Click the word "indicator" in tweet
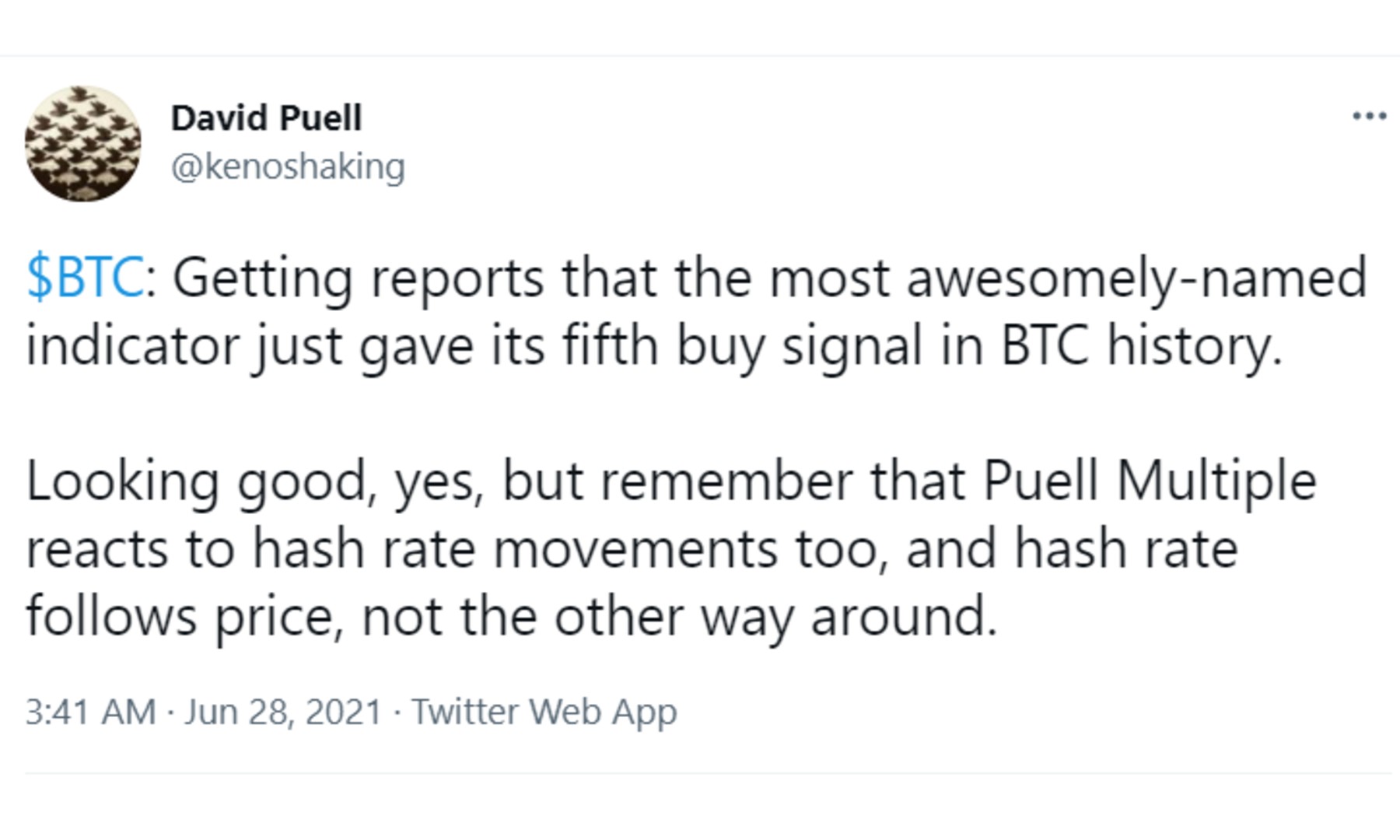This screenshot has height=840, width=1400. pyautogui.click(x=132, y=345)
